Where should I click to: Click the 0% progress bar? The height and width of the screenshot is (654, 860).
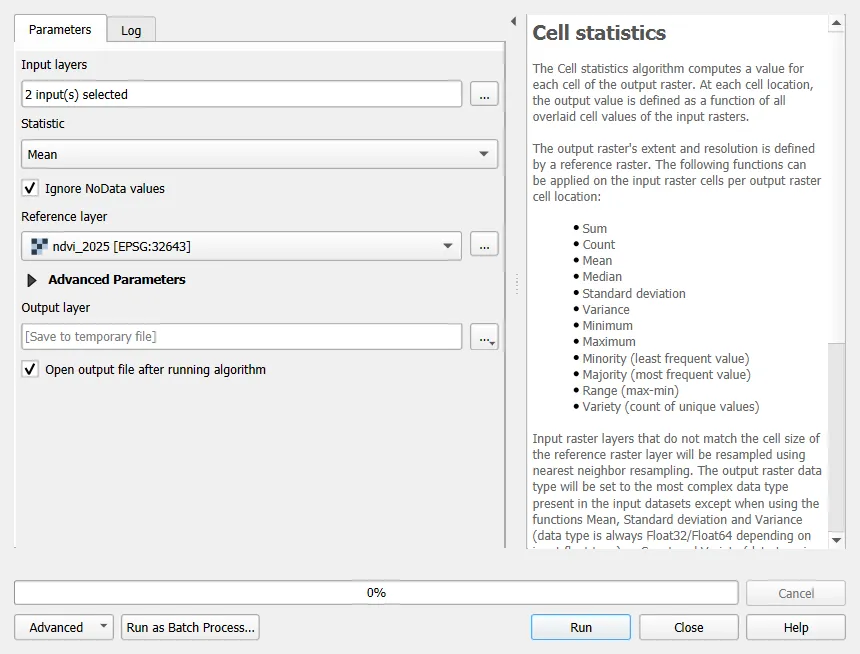[376, 593]
